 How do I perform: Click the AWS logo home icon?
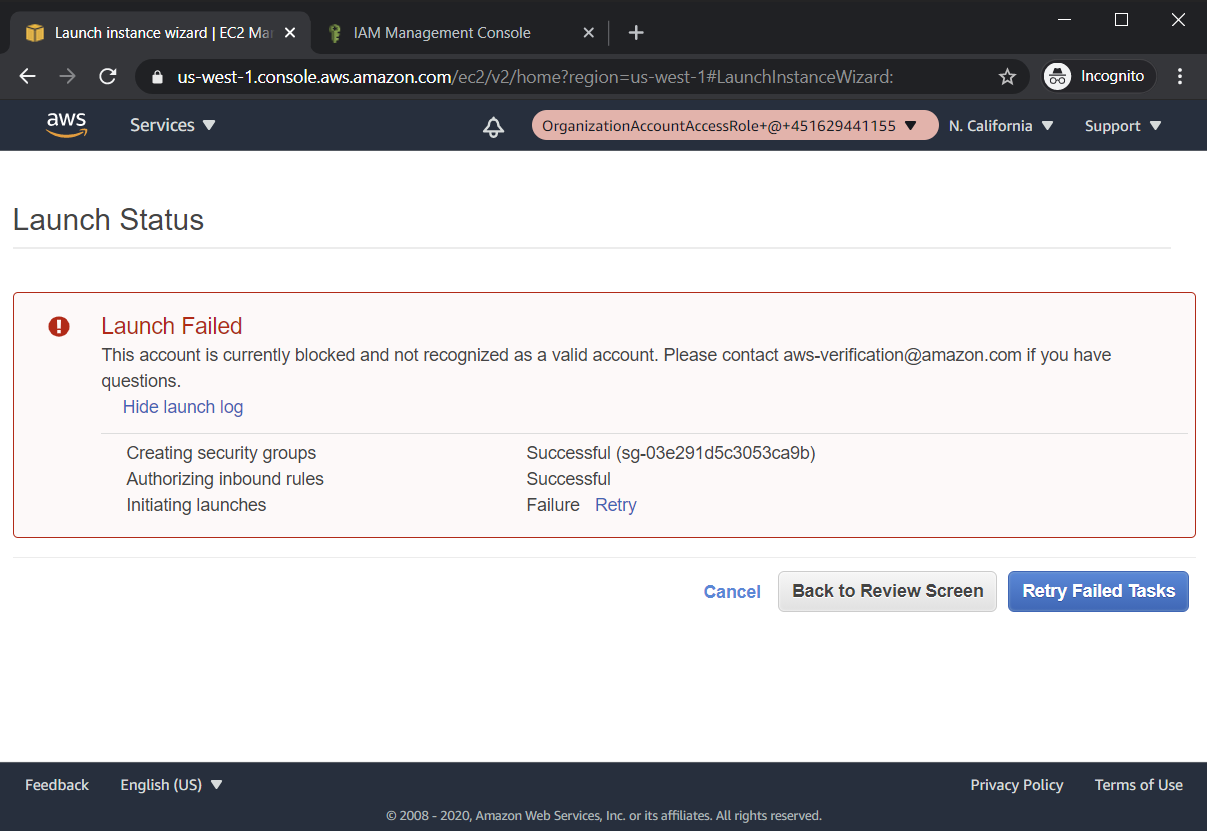(x=66, y=125)
